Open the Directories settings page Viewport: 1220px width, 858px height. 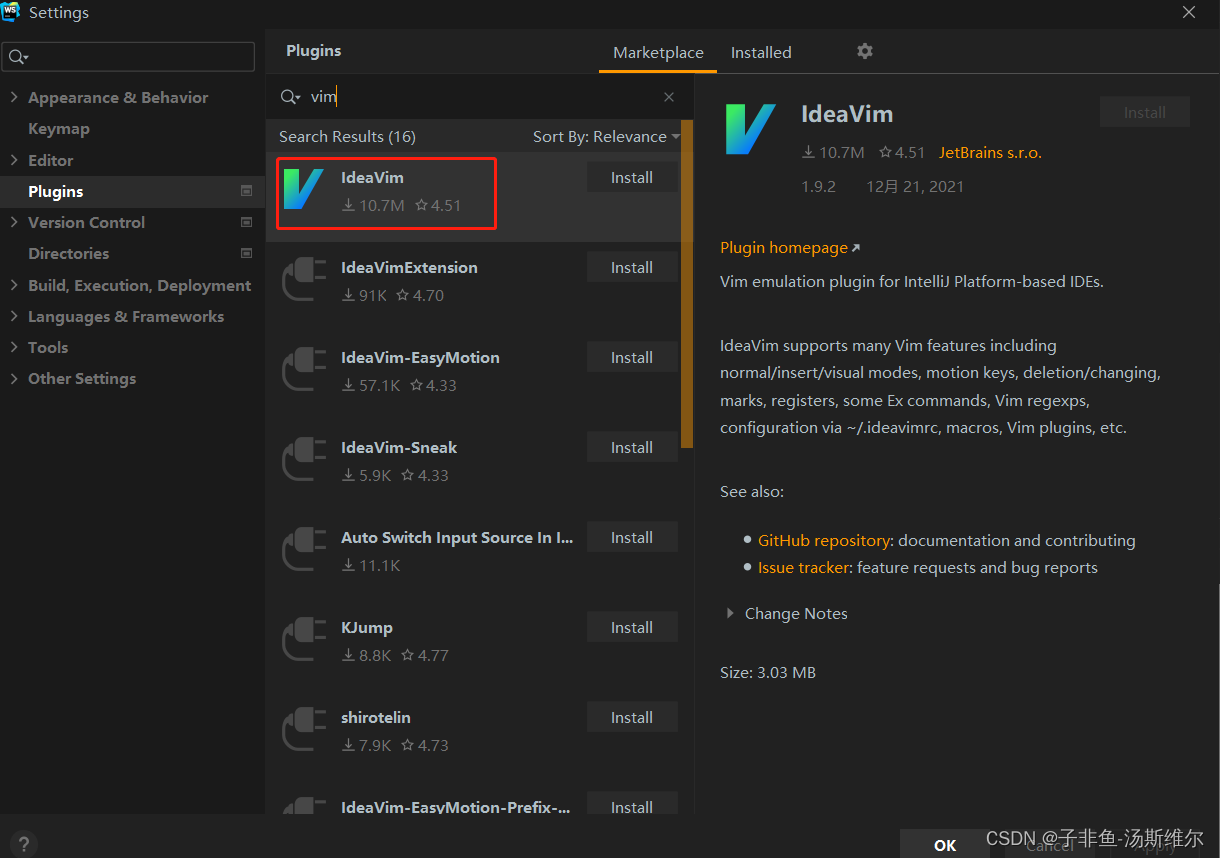[x=69, y=254]
